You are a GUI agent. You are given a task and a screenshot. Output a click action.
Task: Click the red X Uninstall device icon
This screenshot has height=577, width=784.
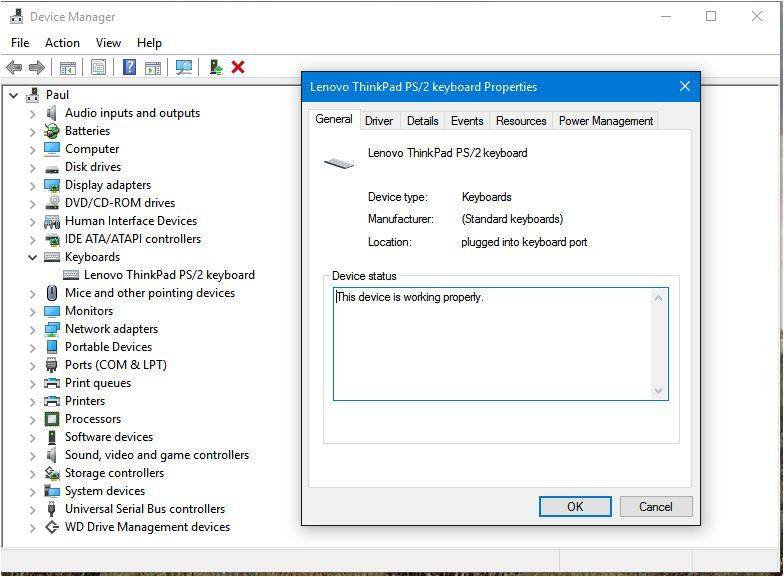[238, 67]
